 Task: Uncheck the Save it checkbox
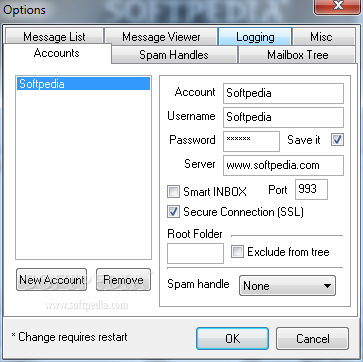click(337, 140)
